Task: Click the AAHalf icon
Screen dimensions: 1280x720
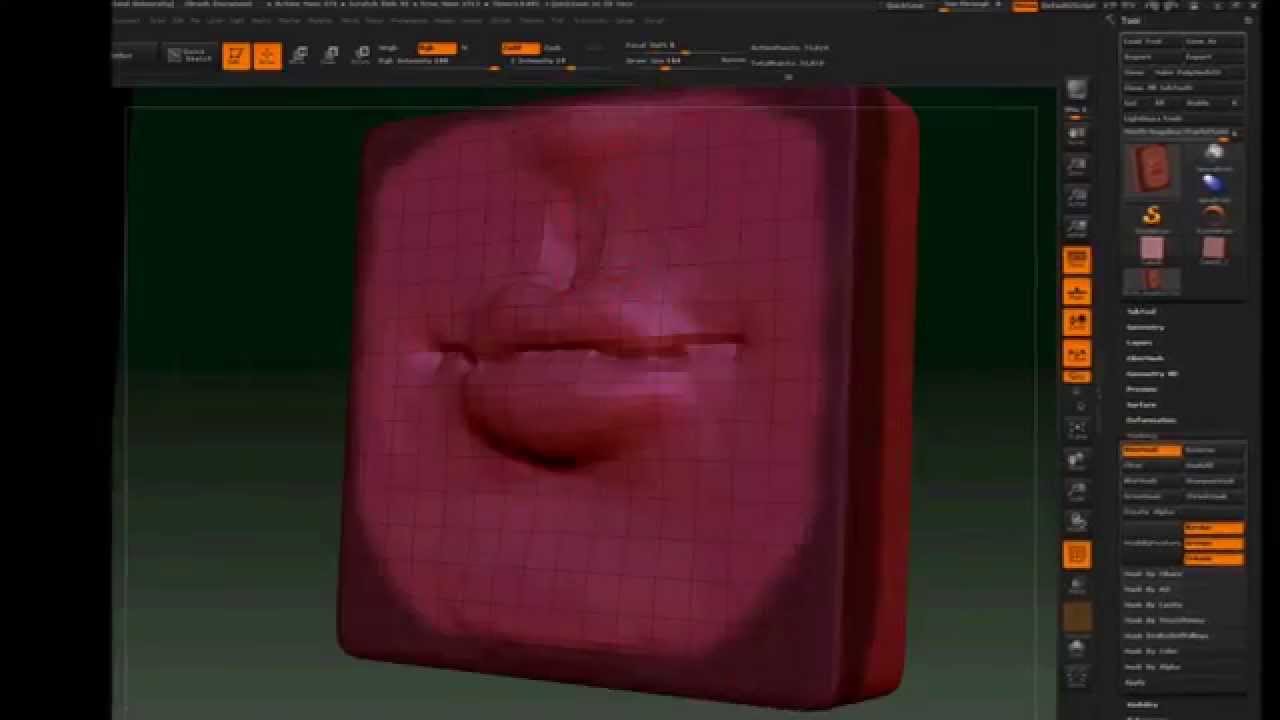Action: 1077,229
